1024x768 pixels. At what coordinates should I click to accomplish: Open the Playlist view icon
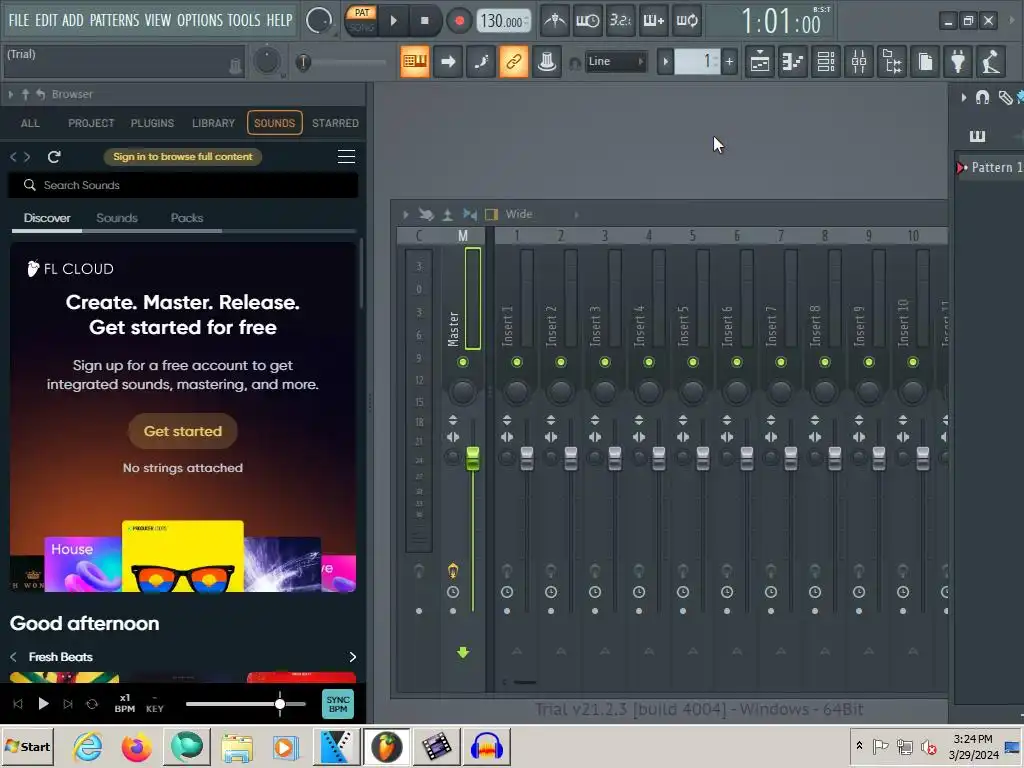760,62
